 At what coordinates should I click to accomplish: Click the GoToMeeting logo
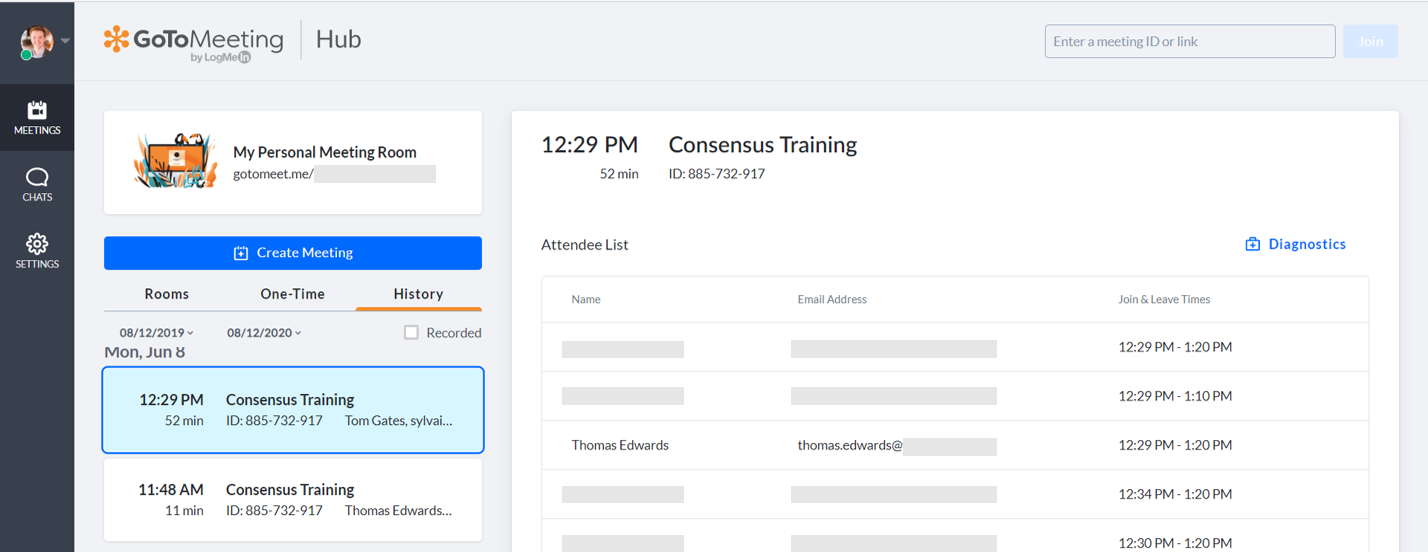click(194, 42)
